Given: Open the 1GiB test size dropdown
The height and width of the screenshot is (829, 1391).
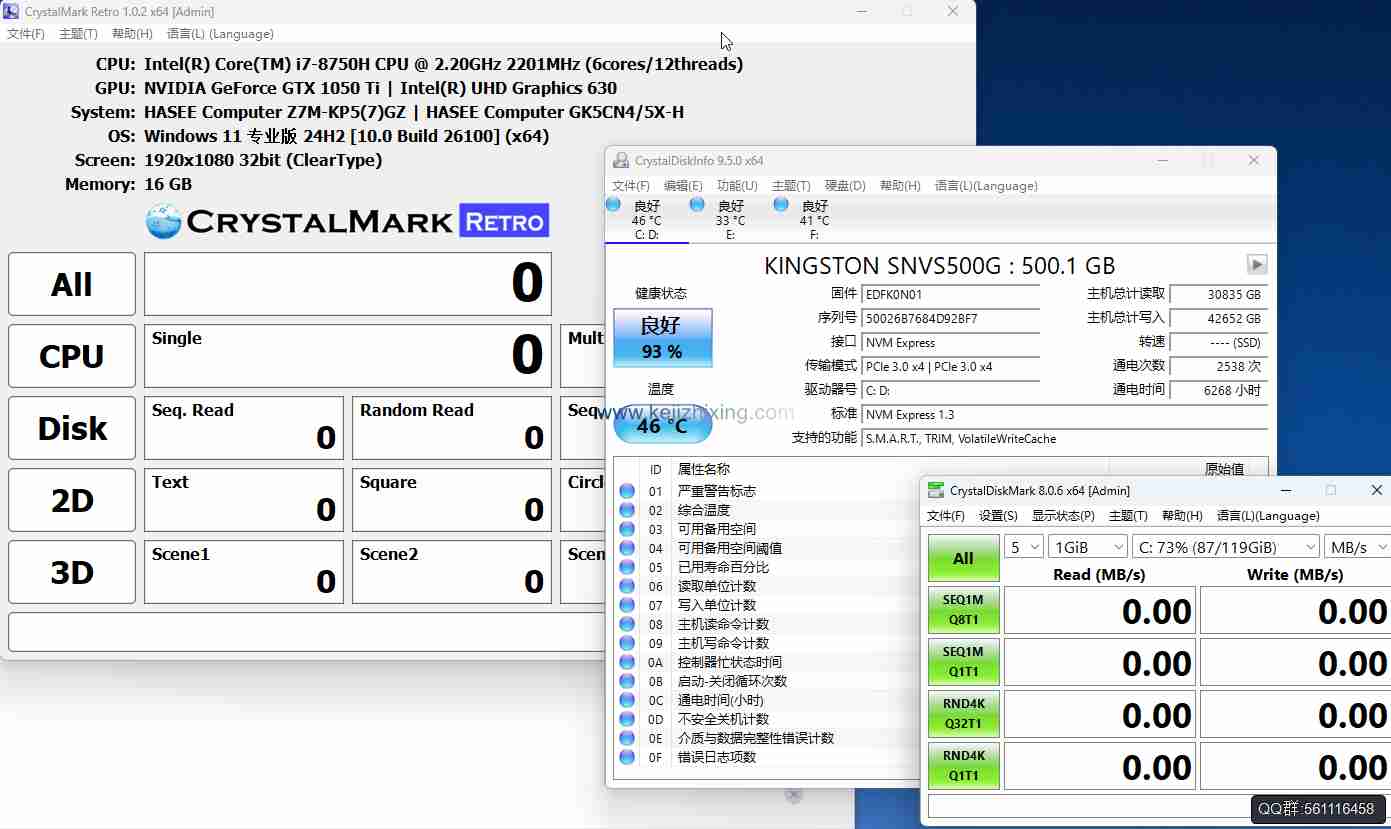Looking at the screenshot, I should 1087,547.
